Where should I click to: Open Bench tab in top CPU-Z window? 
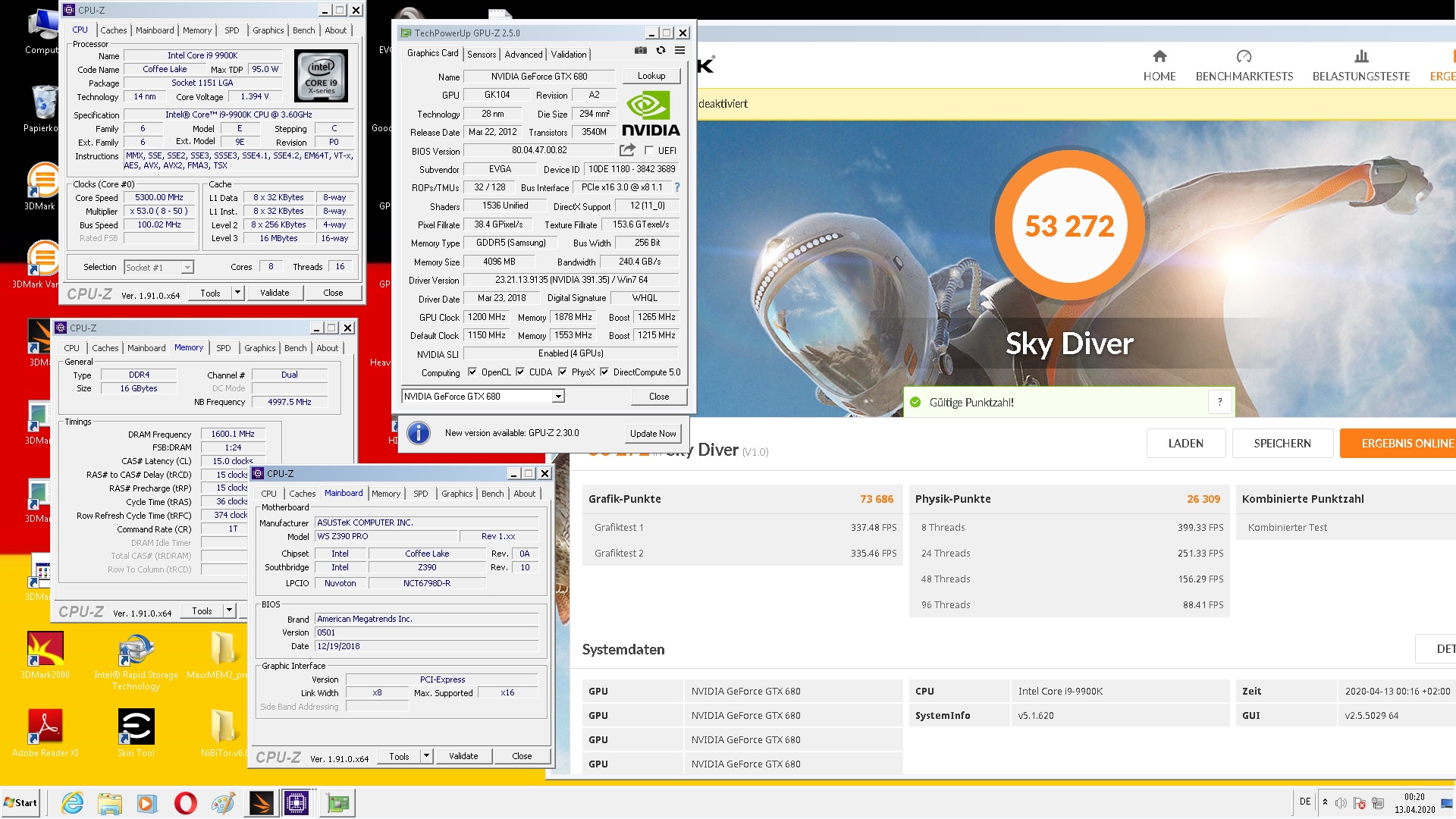click(304, 30)
